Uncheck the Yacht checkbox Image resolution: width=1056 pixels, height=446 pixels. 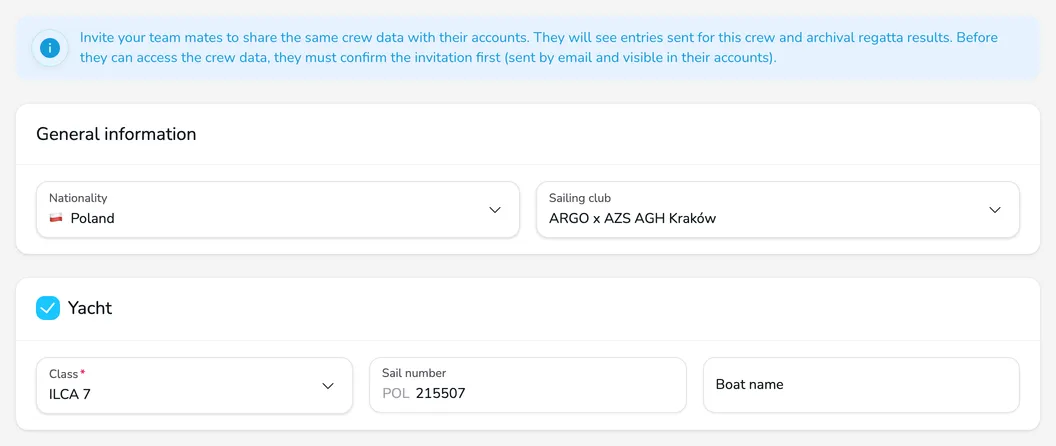[48, 309]
